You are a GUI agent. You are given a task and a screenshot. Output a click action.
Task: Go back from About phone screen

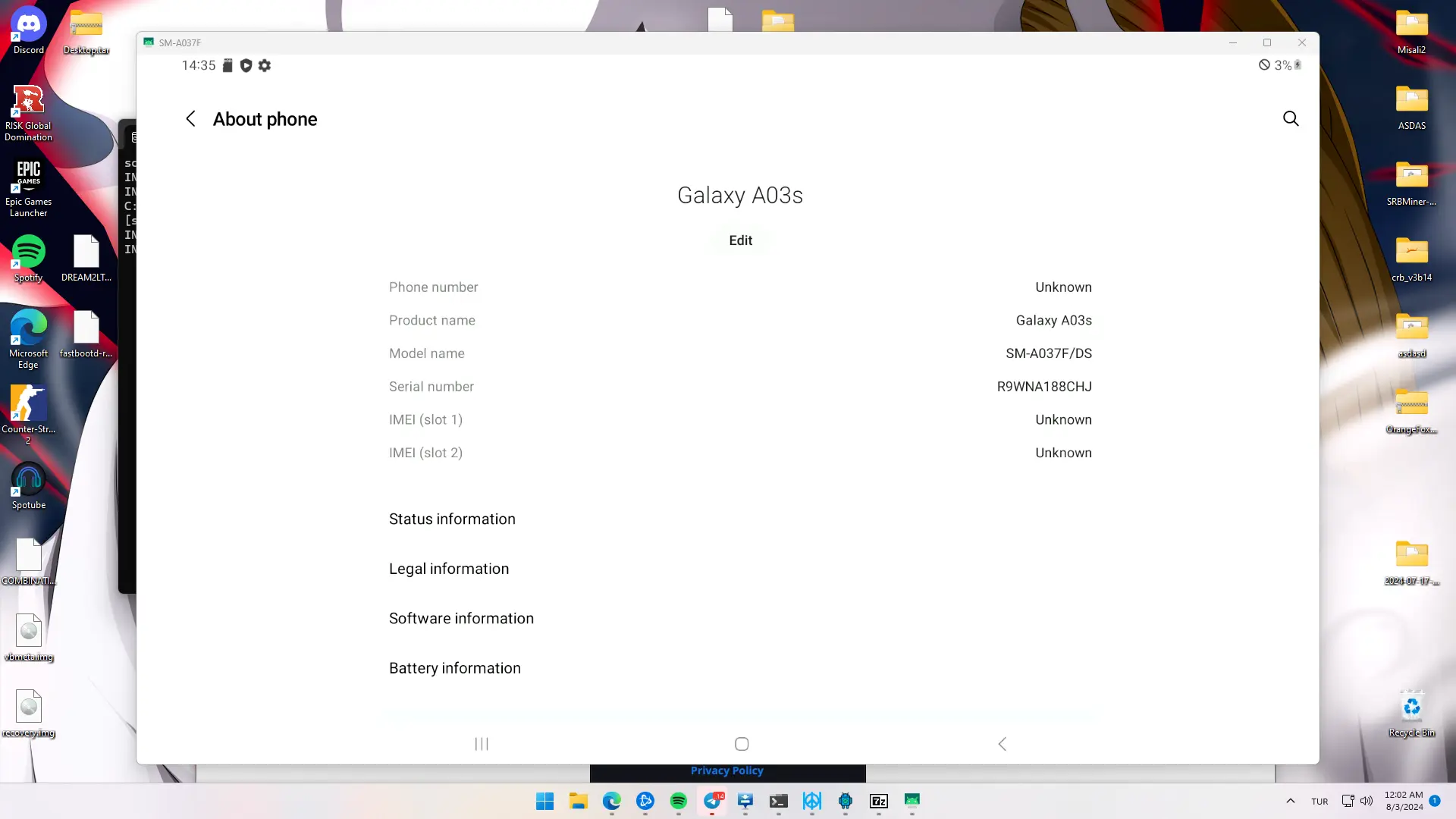190,119
